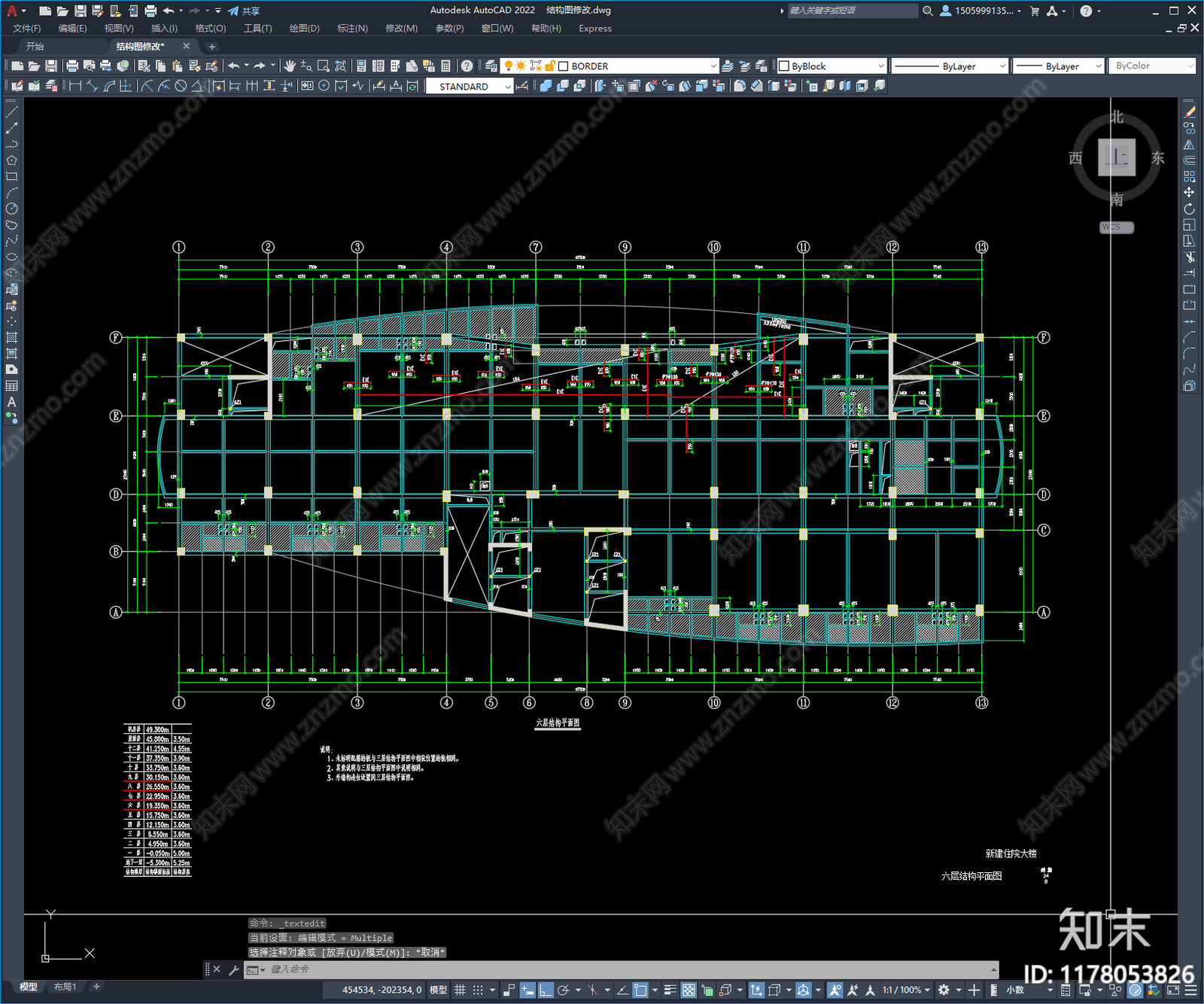Viewport: 1204px width, 1004px height.
Task: Toggle Transparency display in status bar
Action: click(689, 990)
